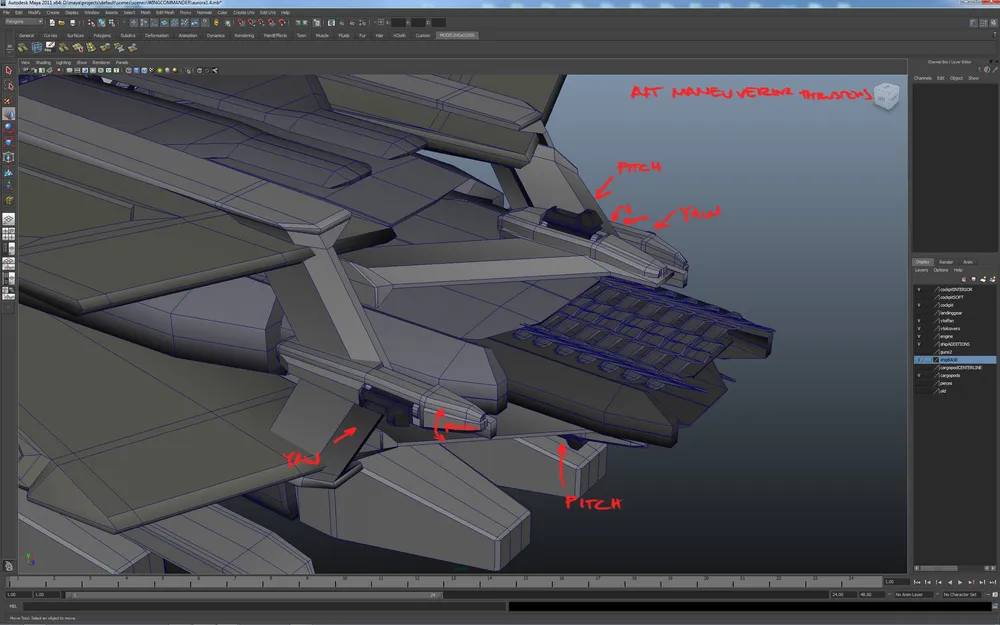The width and height of the screenshot is (1000, 625).
Task: Switch to the Polygons shelf tab
Action: click(102, 35)
